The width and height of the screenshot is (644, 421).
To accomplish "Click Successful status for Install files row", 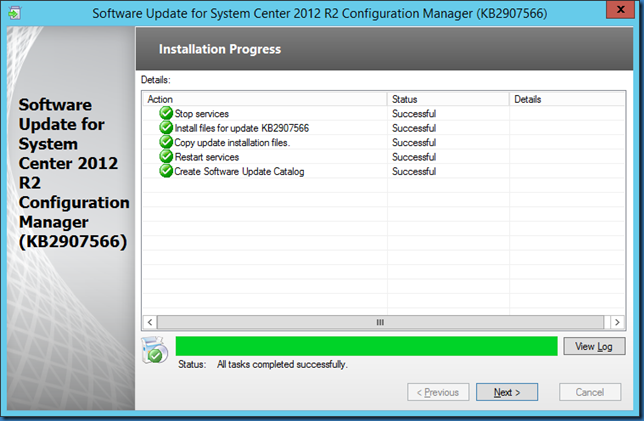I will [x=414, y=128].
